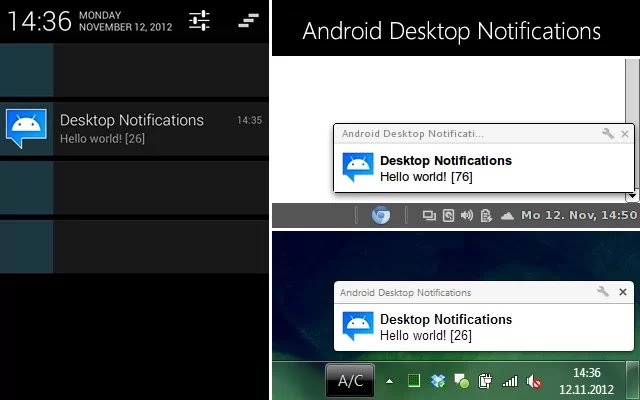Image resolution: width=640 pixels, height=400 pixels.
Task: Open the Mo 12. Nov, 14:50 panel clock
Action: coord(579,215)
